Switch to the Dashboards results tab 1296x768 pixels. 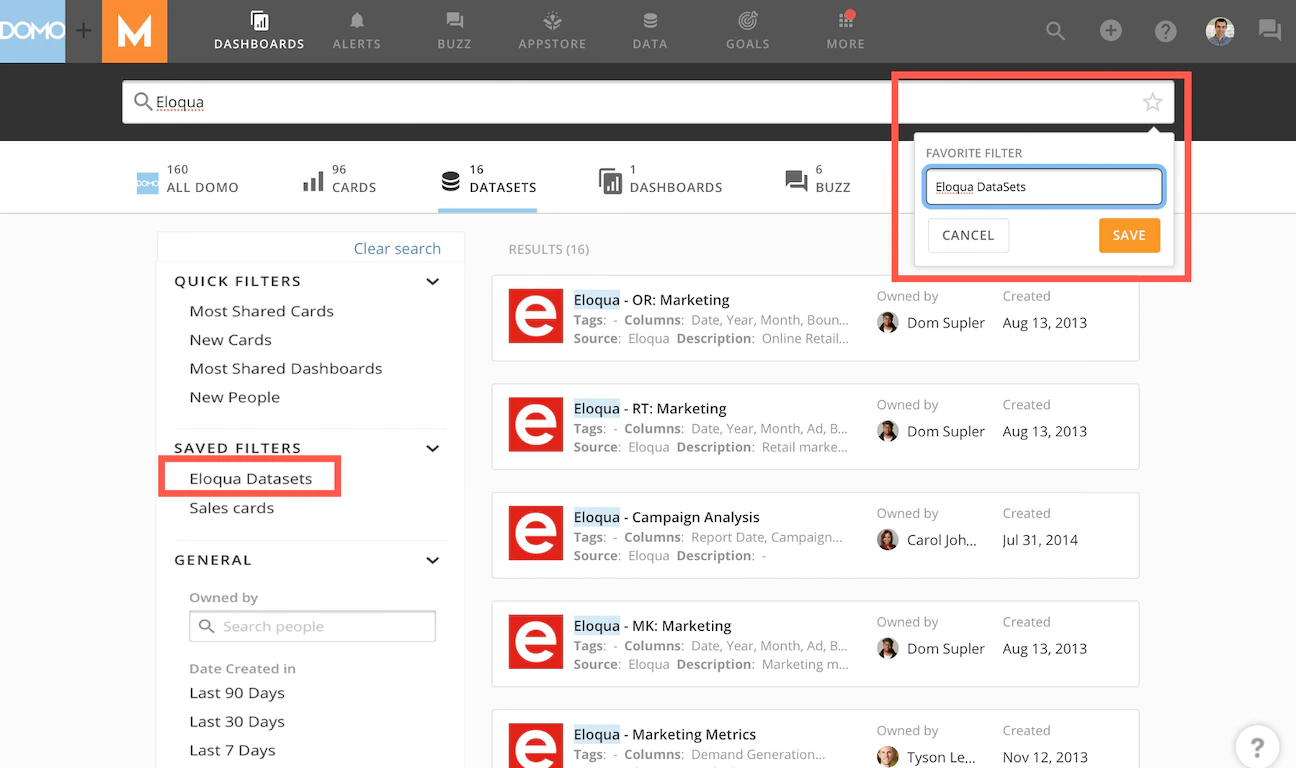coord(660,180)
